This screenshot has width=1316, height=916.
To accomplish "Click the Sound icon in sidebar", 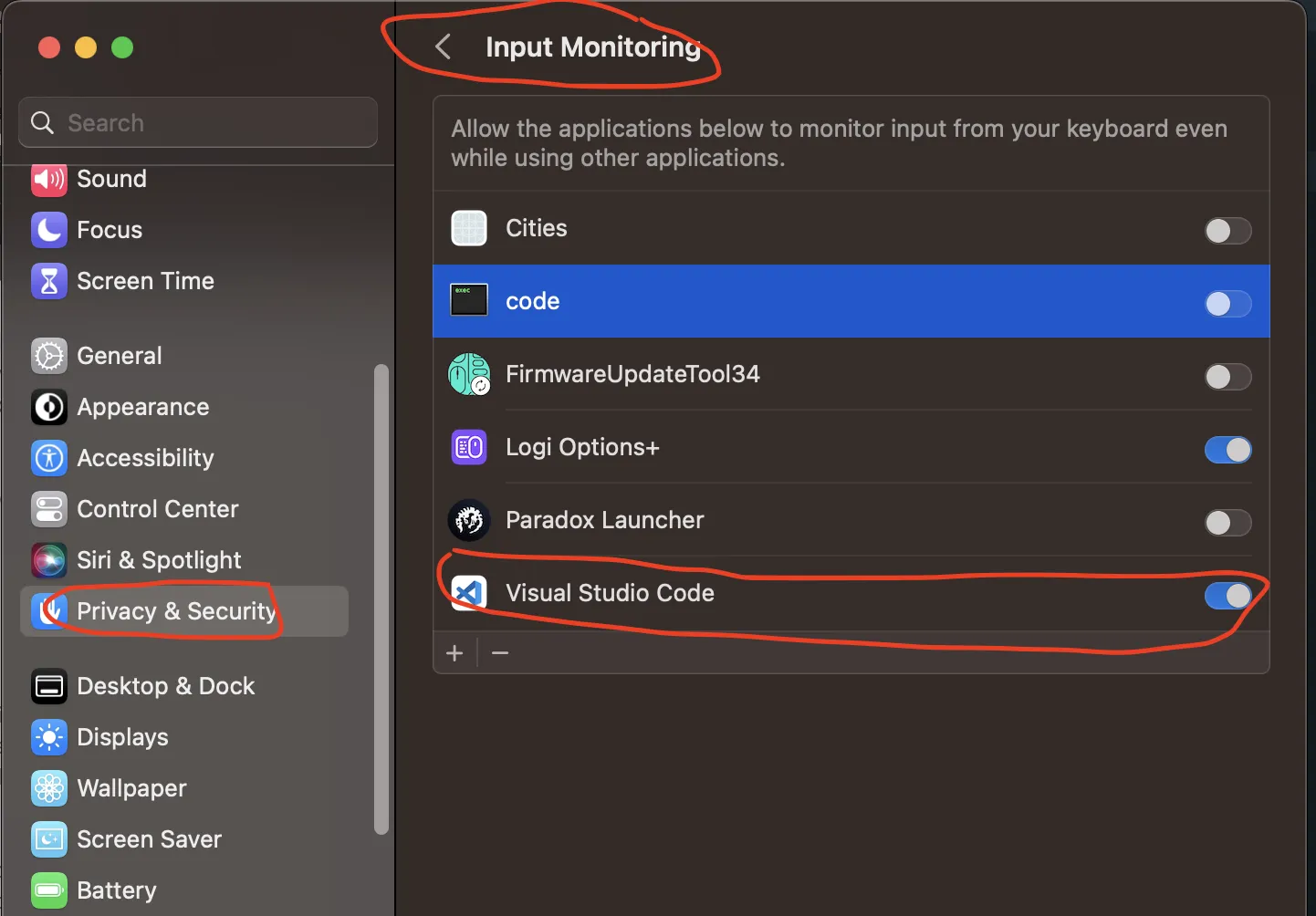I will coord(49,179).
